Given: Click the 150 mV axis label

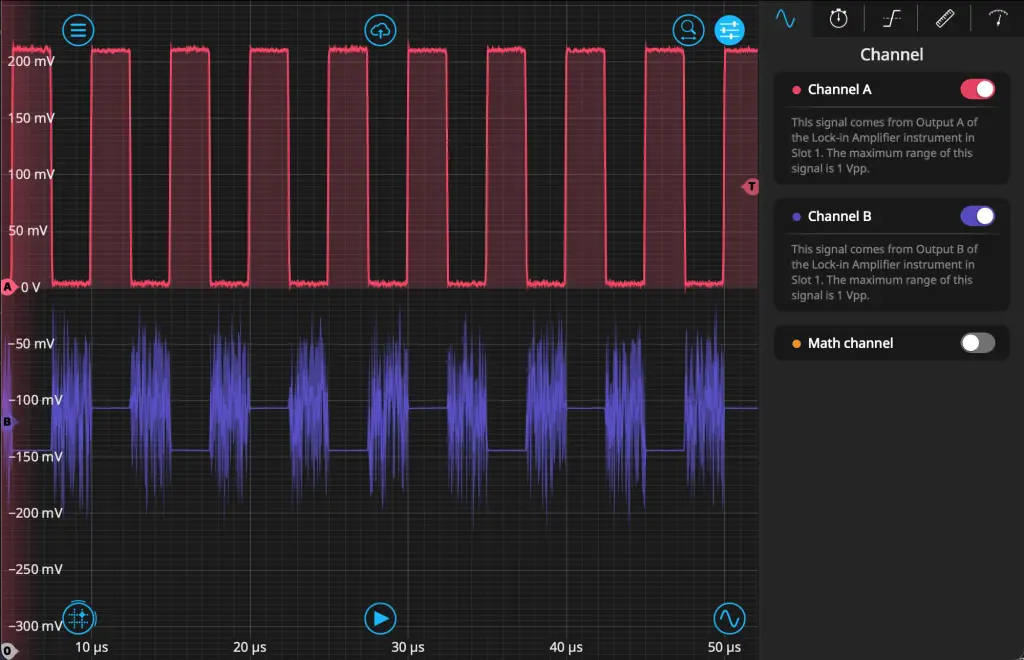Looking at the screenshot, I should tap(31, 118).
